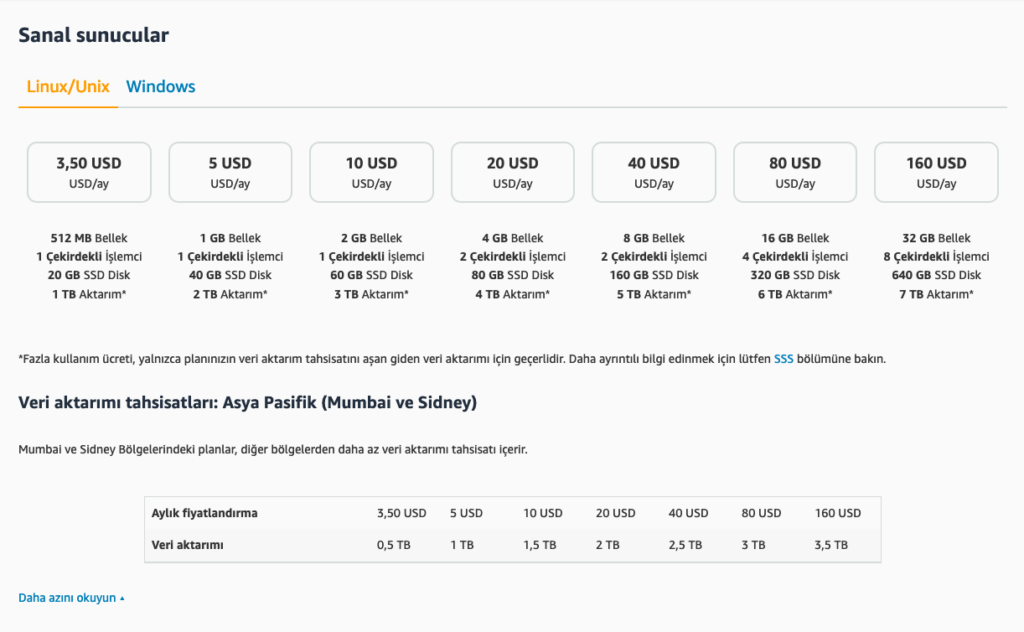1024x632 pixels.
Task: Click the Sanal sunucular heading
Action: click(x=93, y=35)
